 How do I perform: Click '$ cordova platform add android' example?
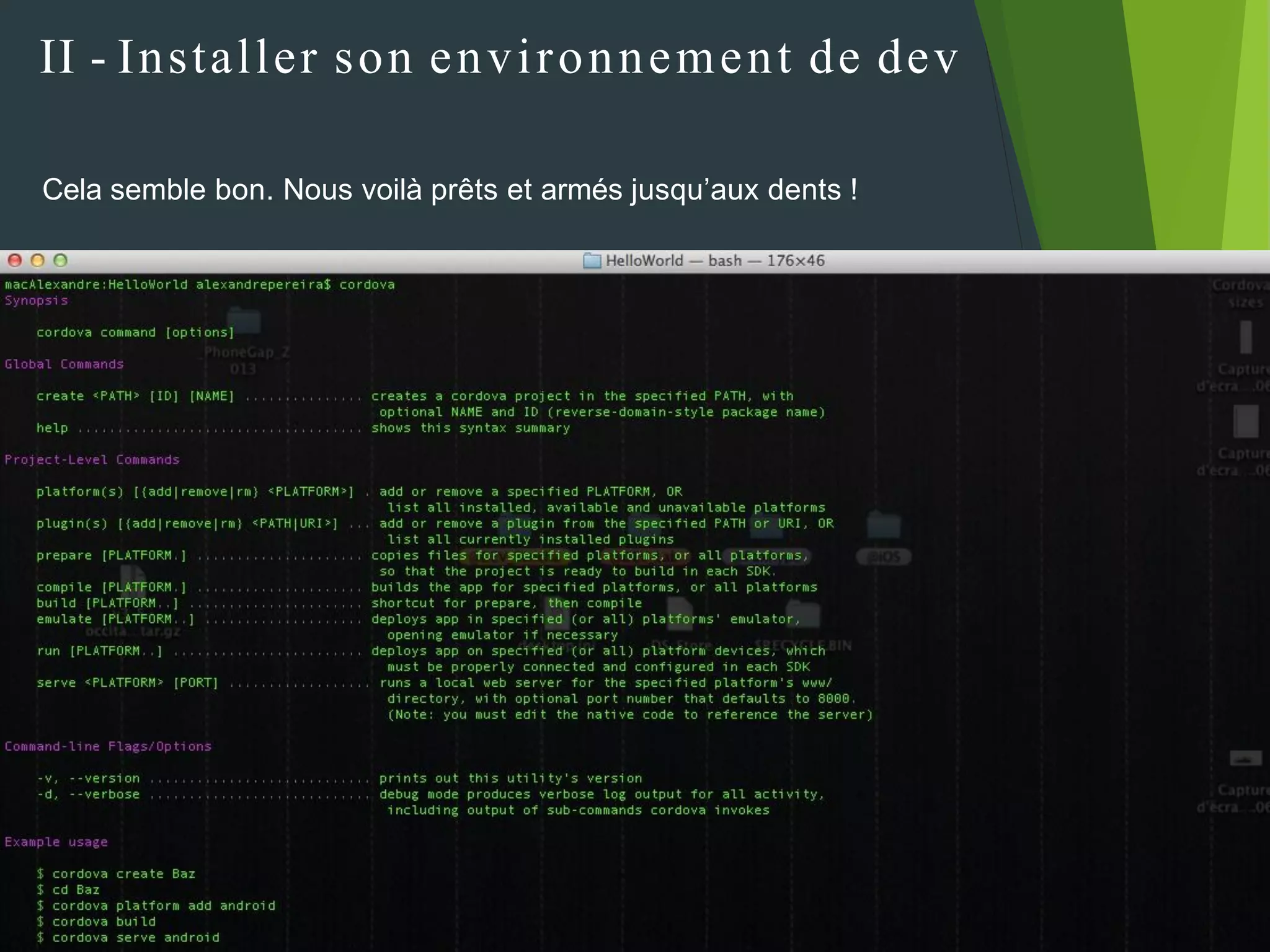point(155,906)
